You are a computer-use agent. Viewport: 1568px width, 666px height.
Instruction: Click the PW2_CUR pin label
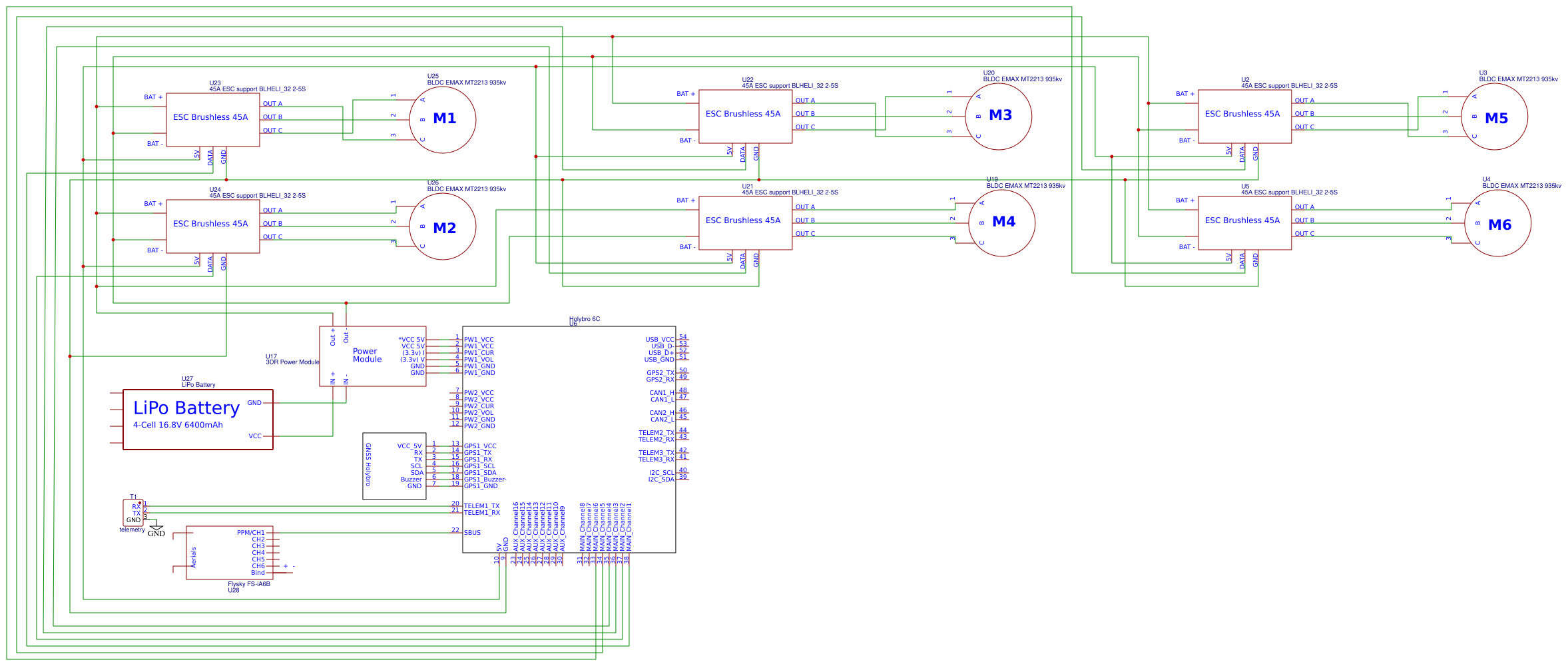[479, 406]
